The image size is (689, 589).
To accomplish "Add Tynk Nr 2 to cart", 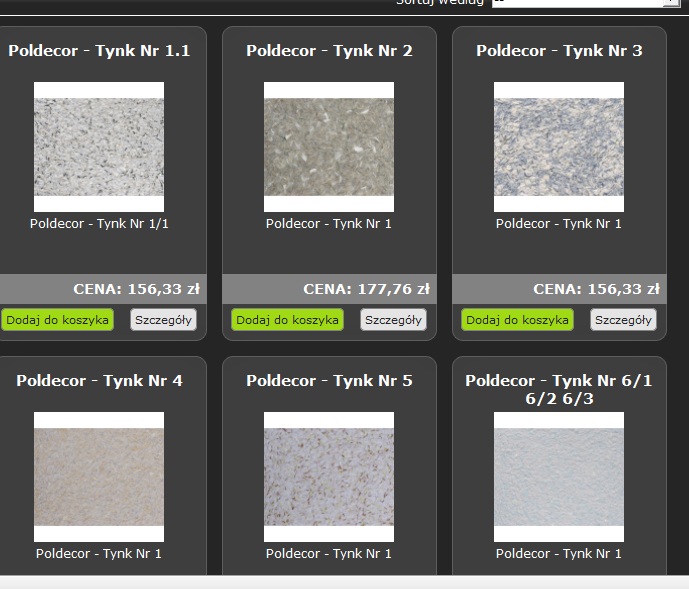I will [x=287, y=320].
